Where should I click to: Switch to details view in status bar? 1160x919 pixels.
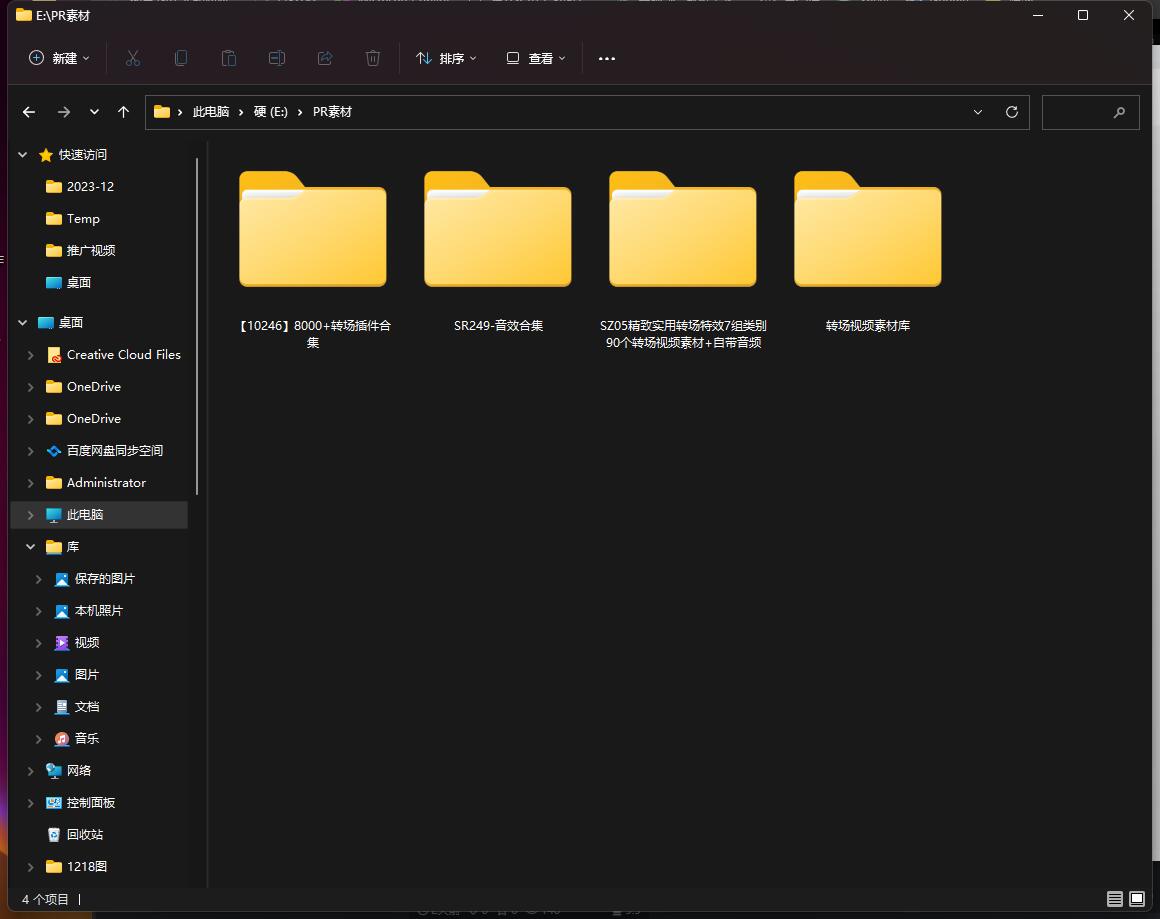point(1114,899)
